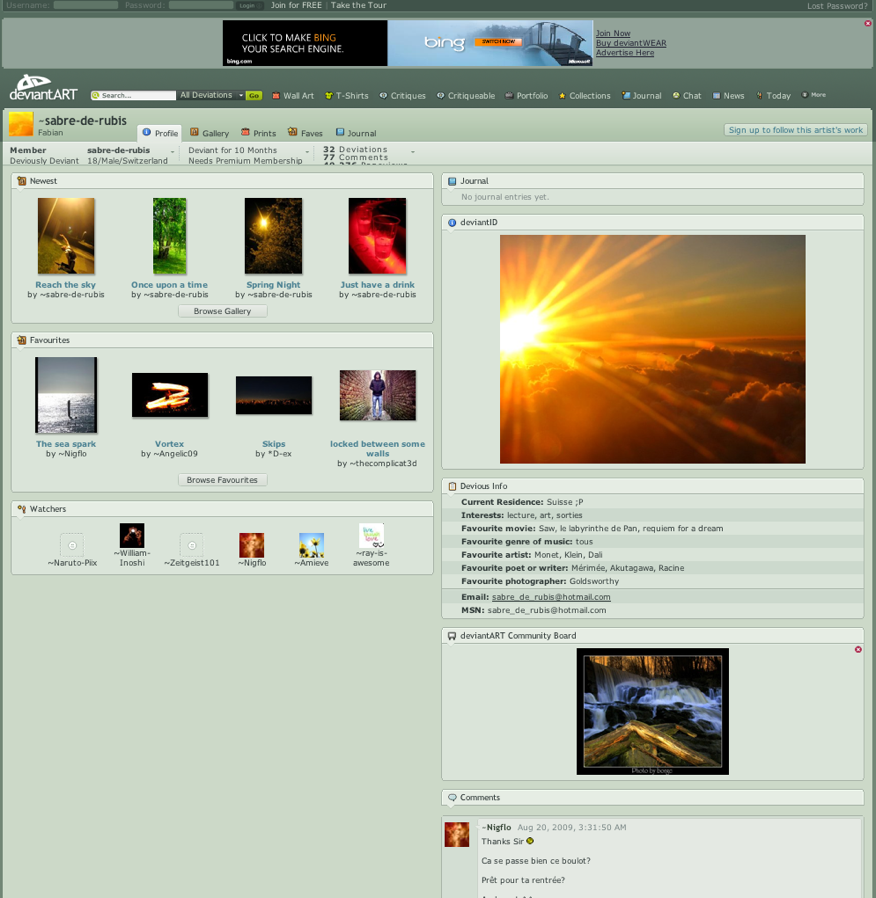Image resolution: width=876 pixels, height=898 pixels.
Task: Open The sea spark thumbnail
Action: point(66,395)
